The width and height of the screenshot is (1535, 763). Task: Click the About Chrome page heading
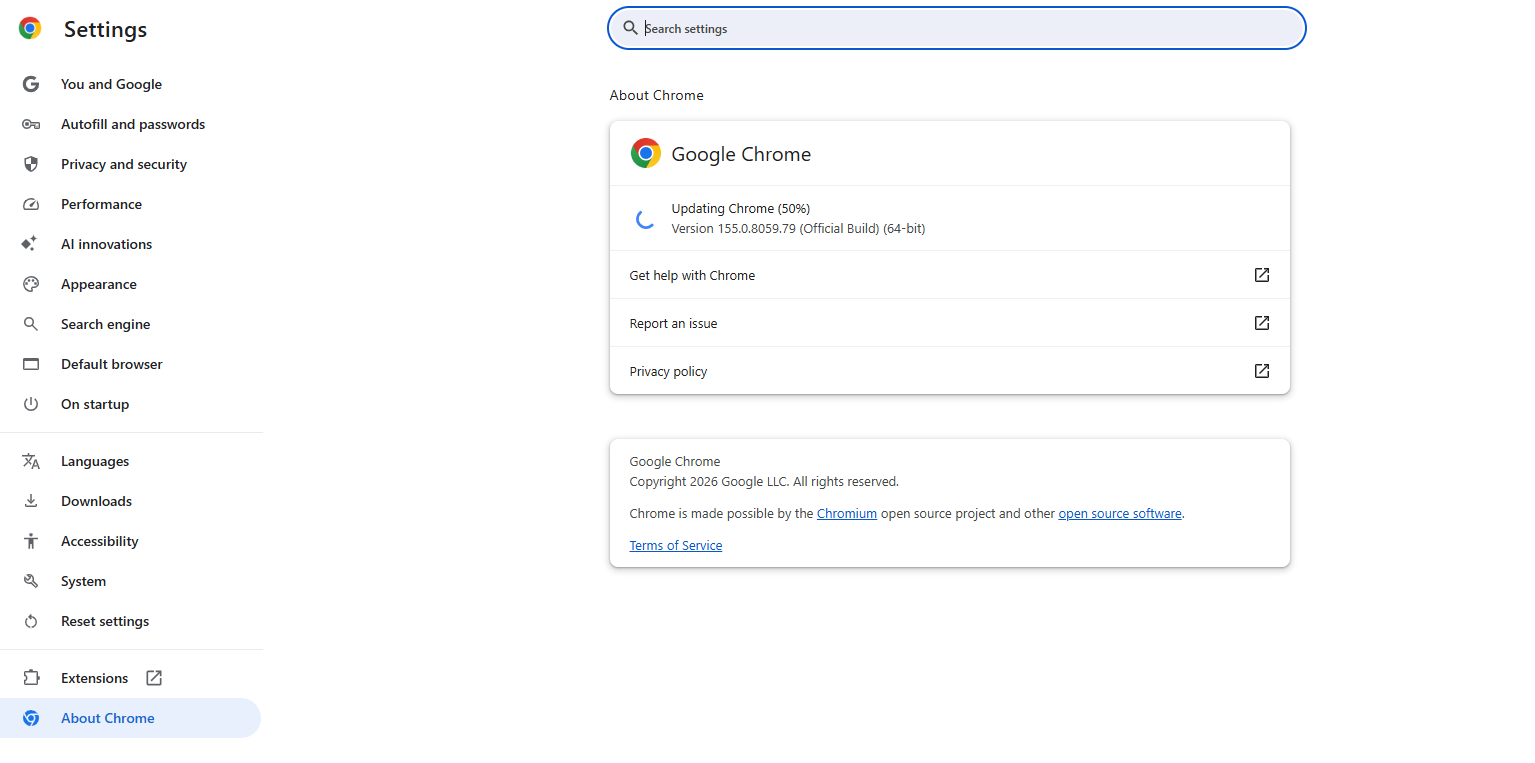click(657, 95)
